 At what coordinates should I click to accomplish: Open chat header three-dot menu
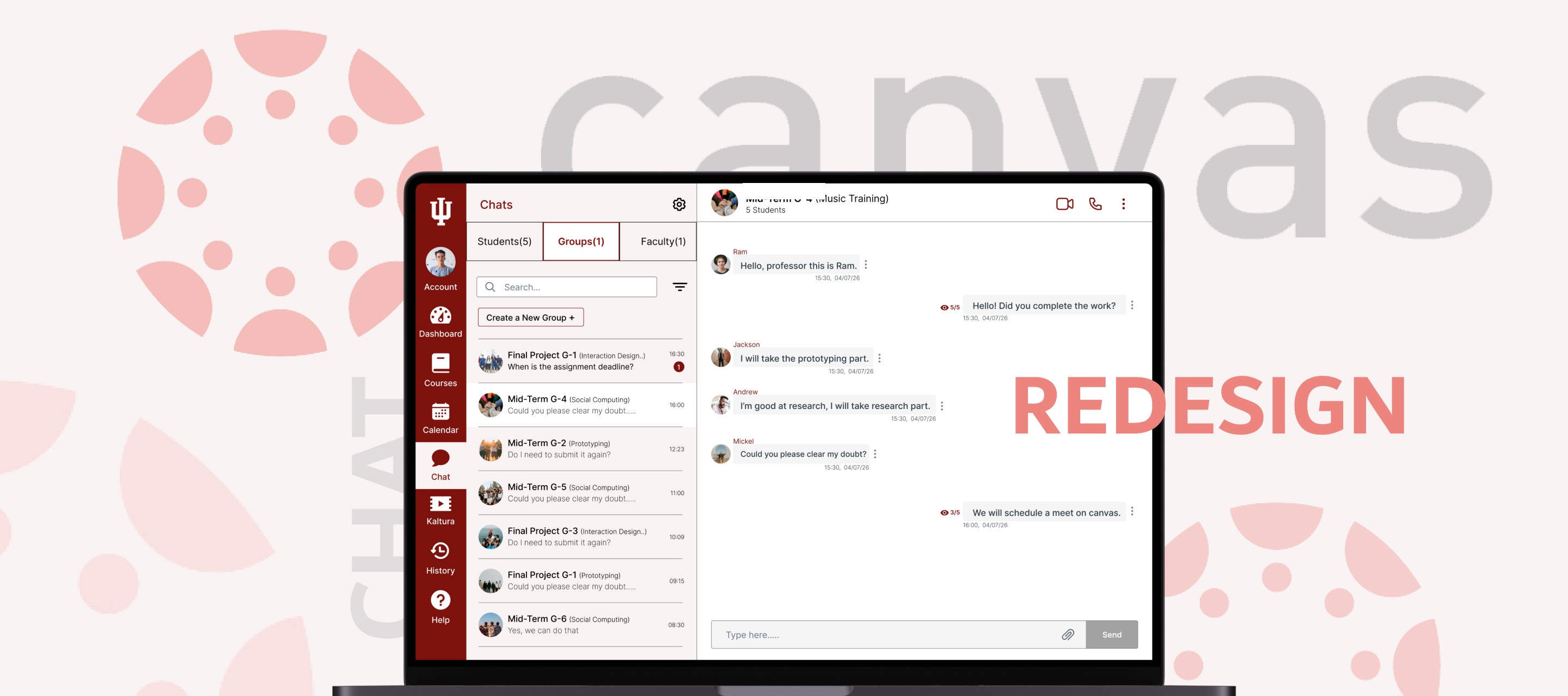point(1123,204)
